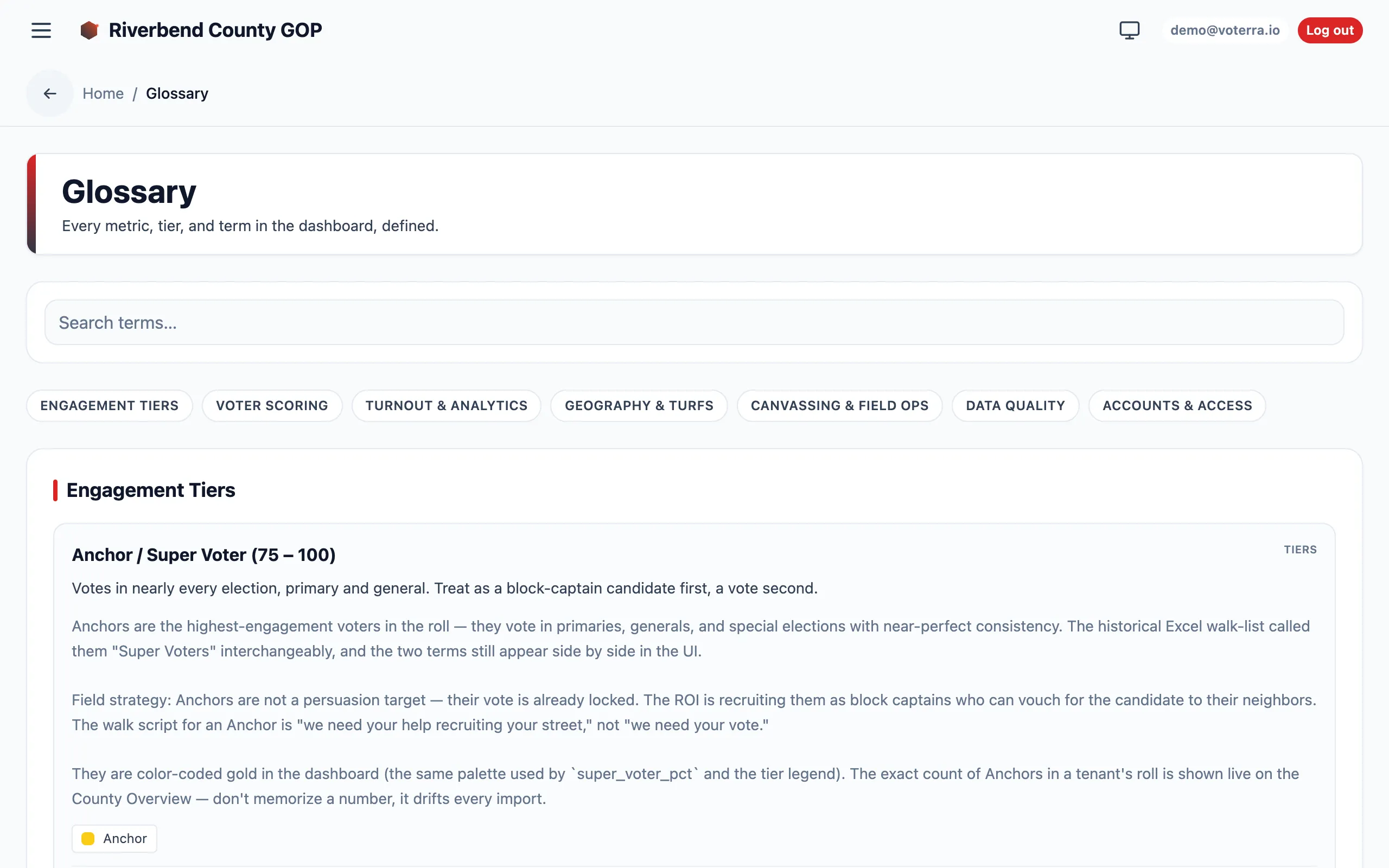Screen dimensions: 1389x868
Task: Click the "Anchors are the highest-engagement voters" paragraph
Action: [x=691, y=639]
